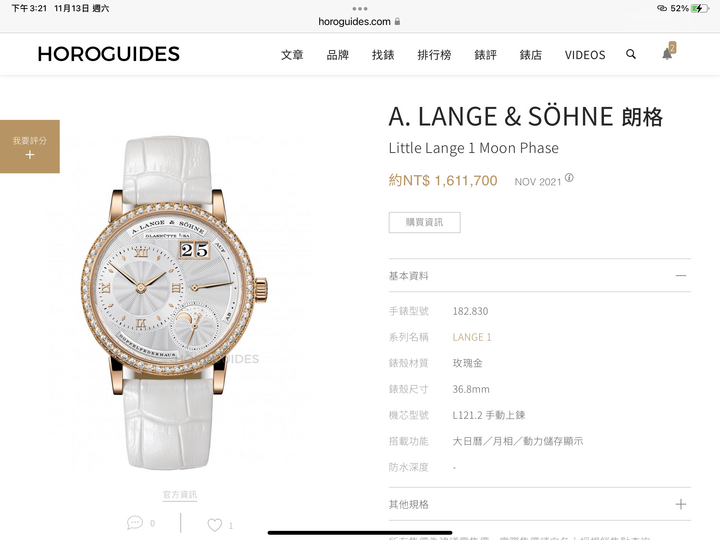Screen dimensions: 720x540
Task: Tap the battery status icon
Action: 698,8
